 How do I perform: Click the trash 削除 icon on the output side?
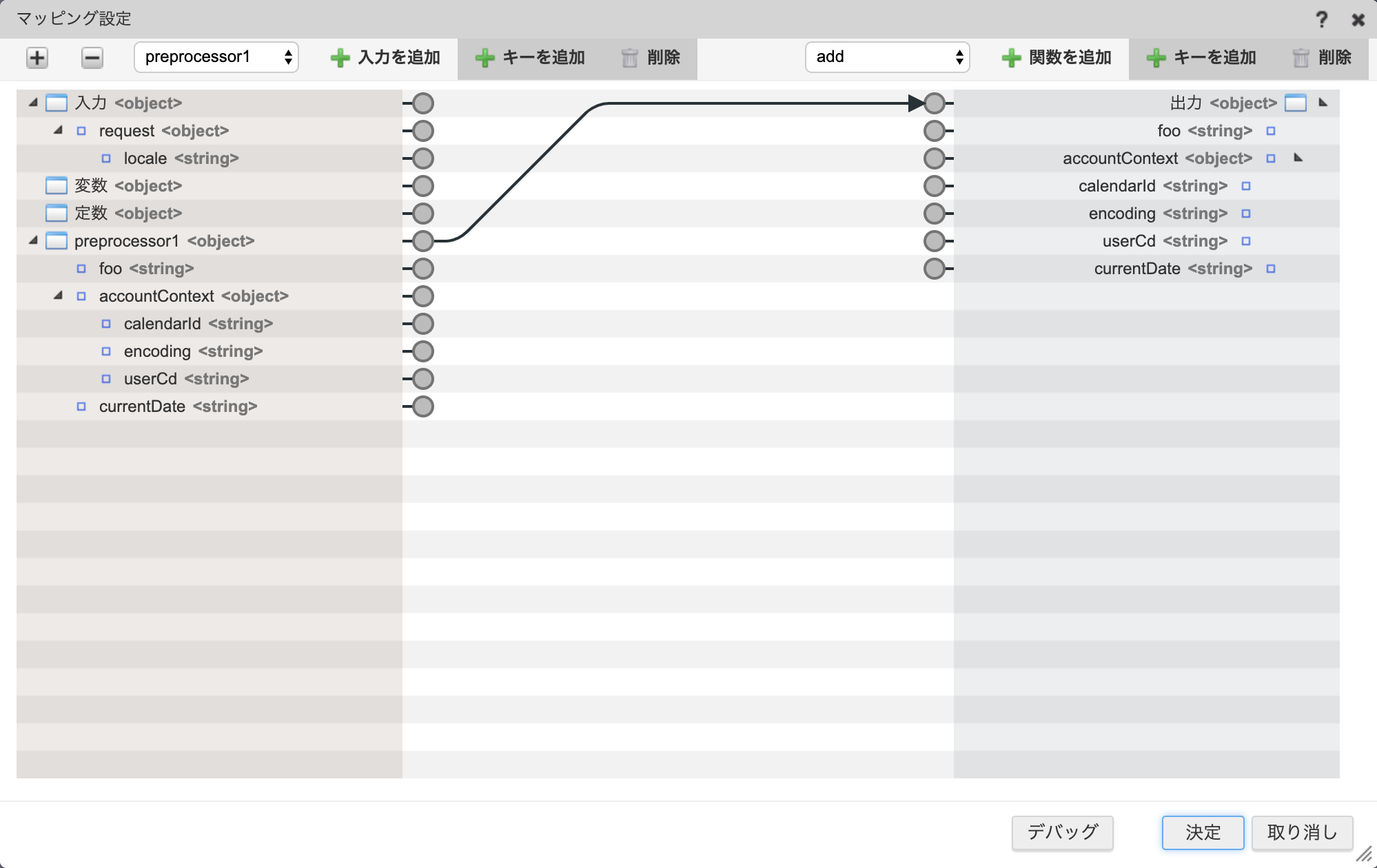click(1302, 59)
